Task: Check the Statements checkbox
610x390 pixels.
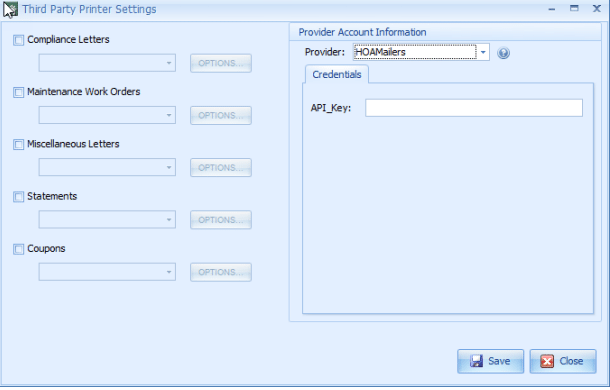Action: (18, 197)
